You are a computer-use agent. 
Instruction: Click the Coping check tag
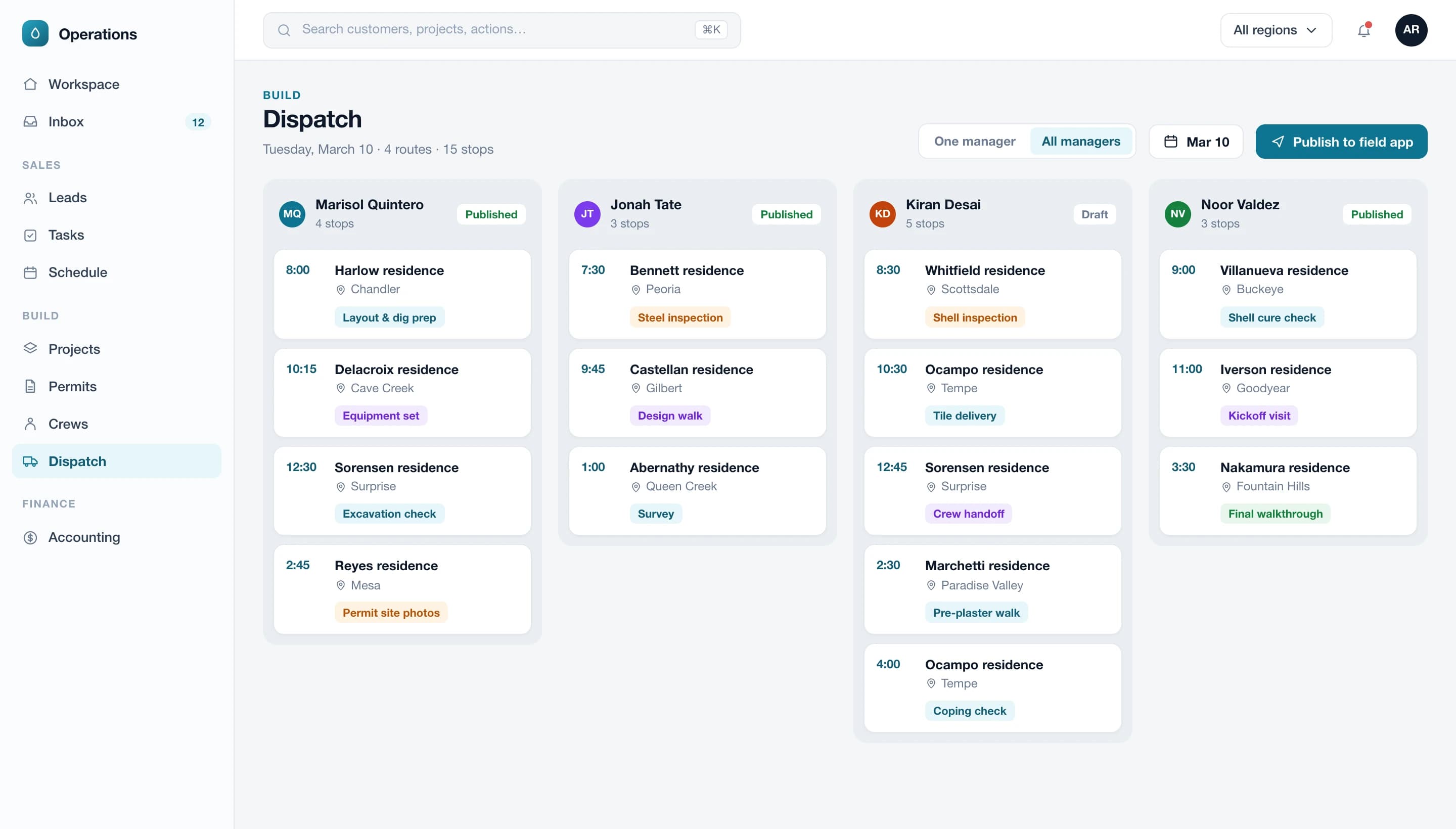[969, 711]
